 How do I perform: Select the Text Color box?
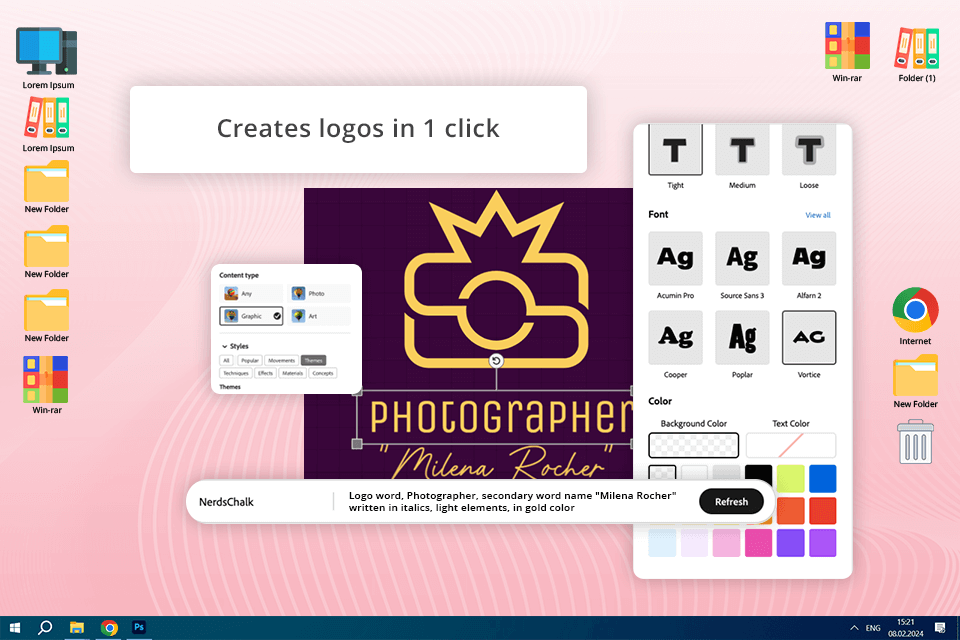pyautogui.click(x=790, y=445)
